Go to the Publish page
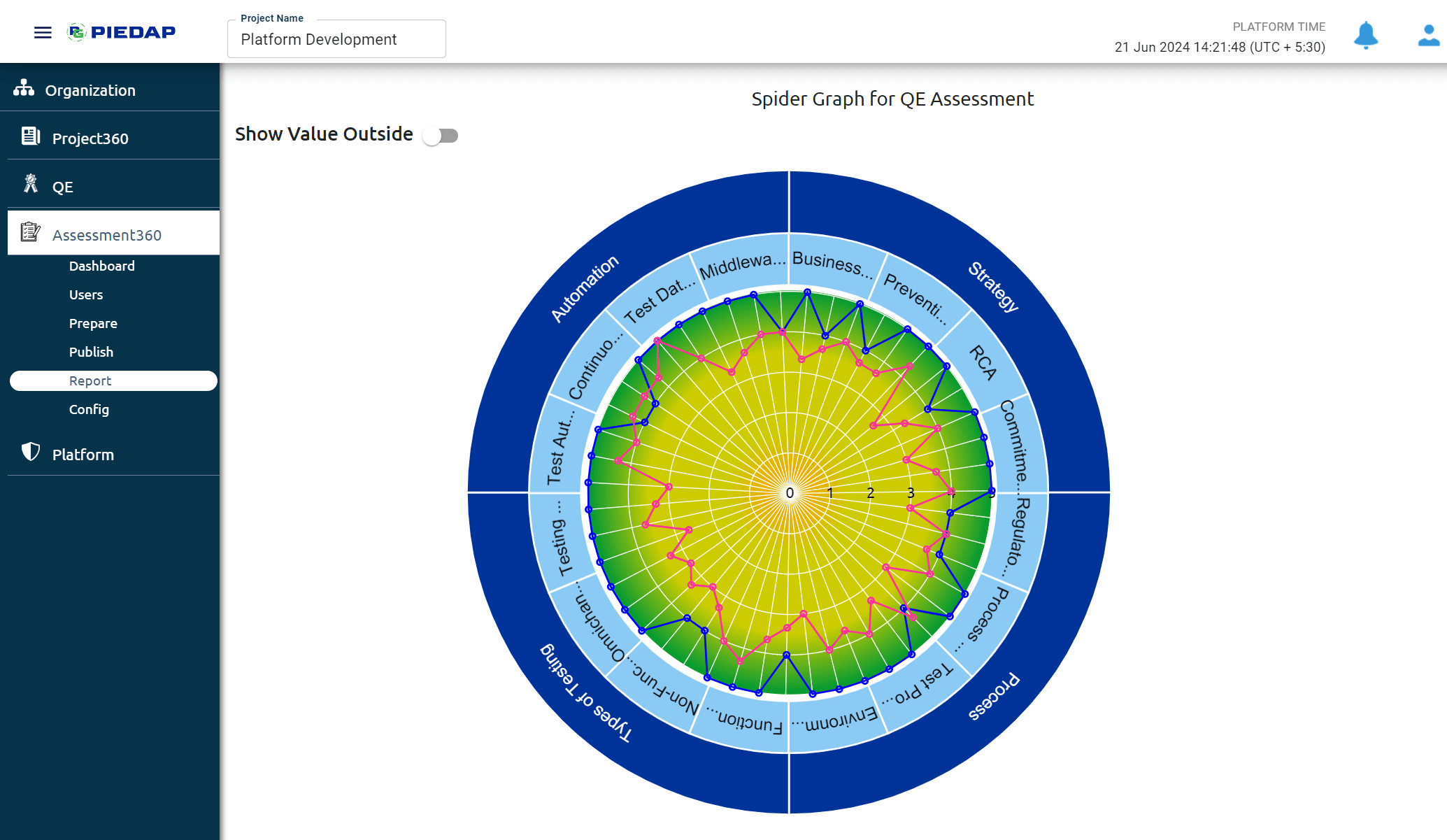Image resolution: width=1447 pixels, height=840 pixels. click(91, 352)
